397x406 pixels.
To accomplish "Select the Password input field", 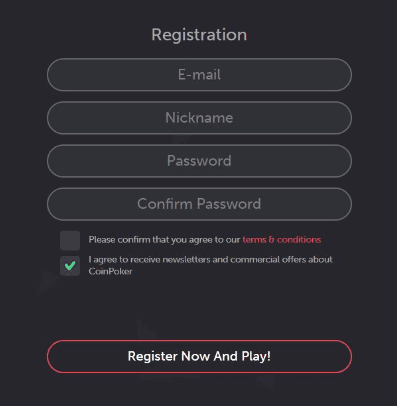I will [x=199, y=161].
